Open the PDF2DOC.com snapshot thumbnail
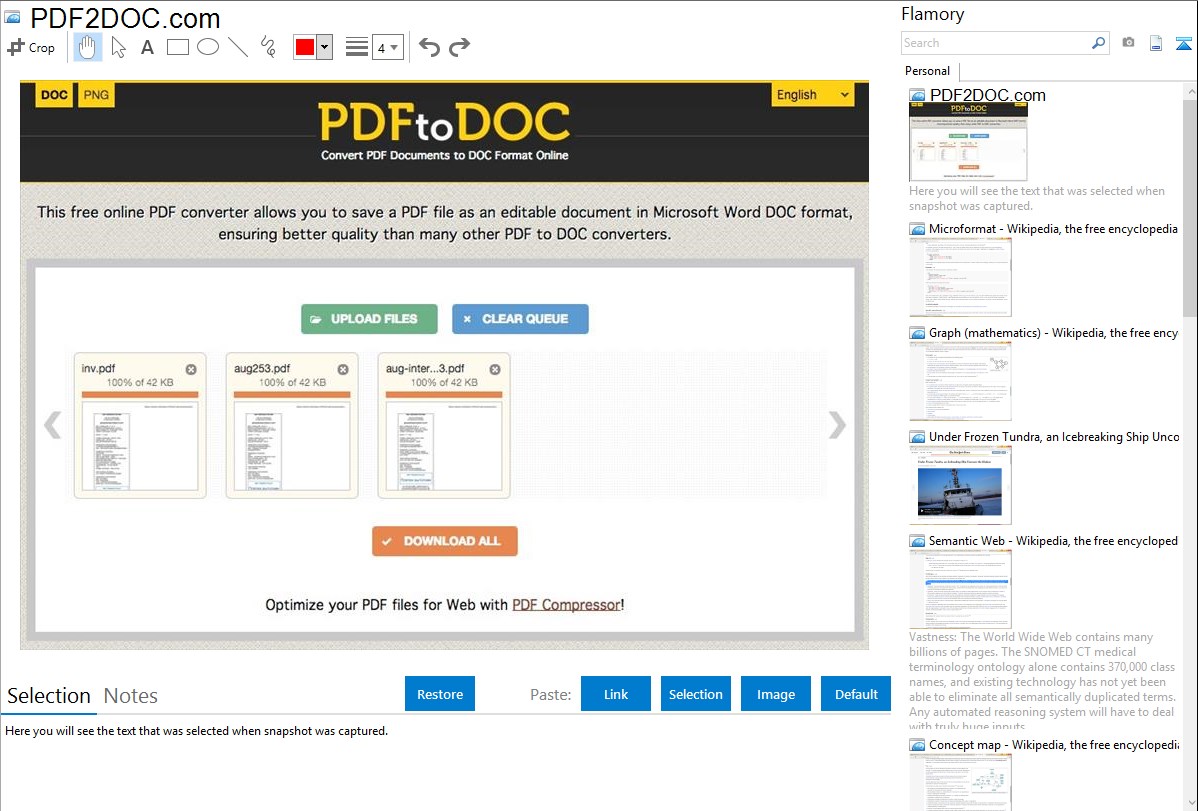 tap(968, 142)
